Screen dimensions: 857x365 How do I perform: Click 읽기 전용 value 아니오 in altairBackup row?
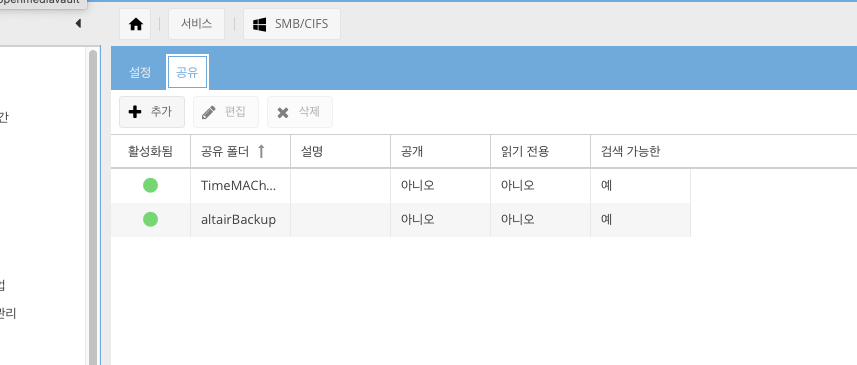point(518,219)
